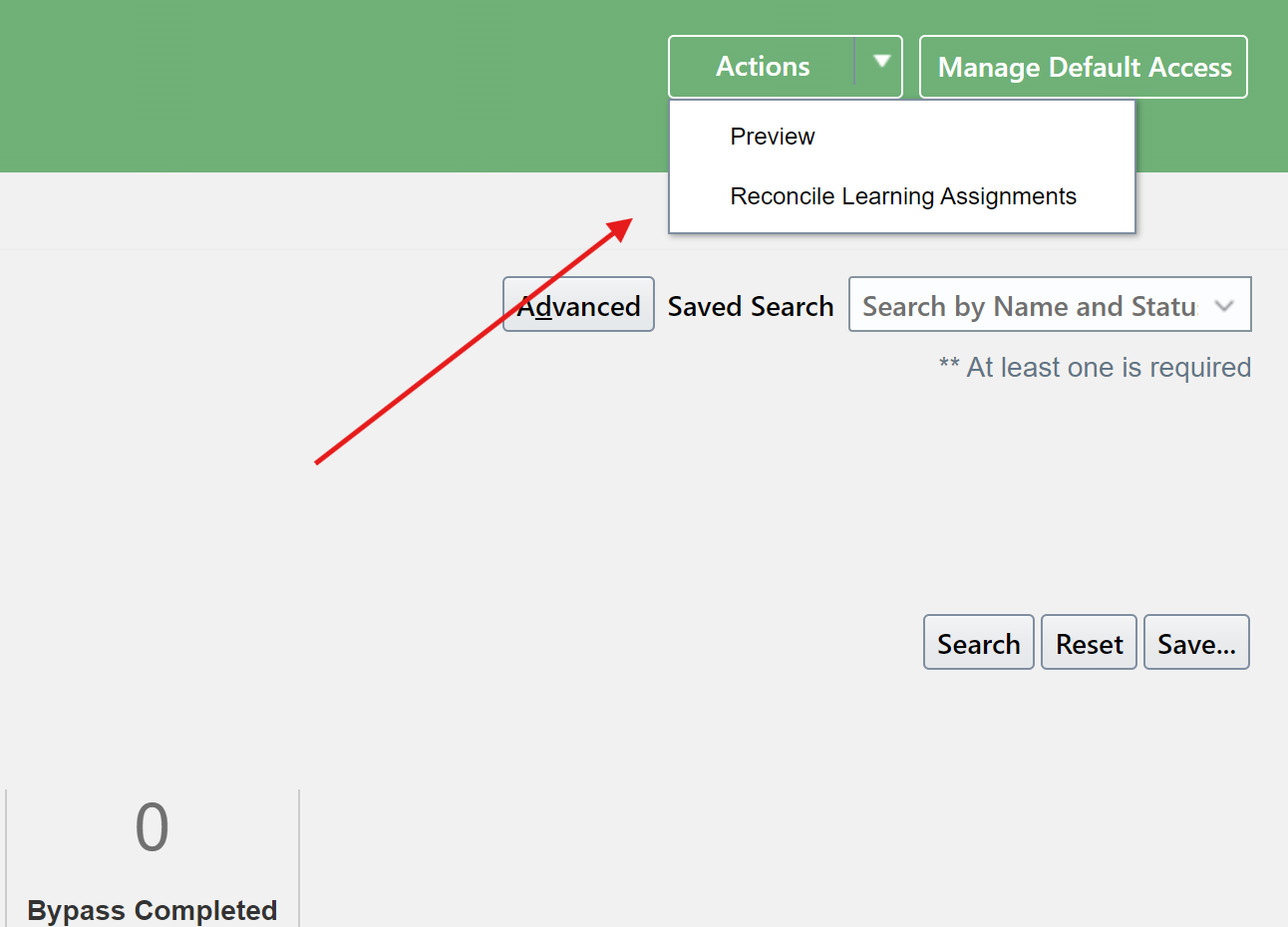Click the Search button
1288x927 pixels.
click(x=978, y=642)
